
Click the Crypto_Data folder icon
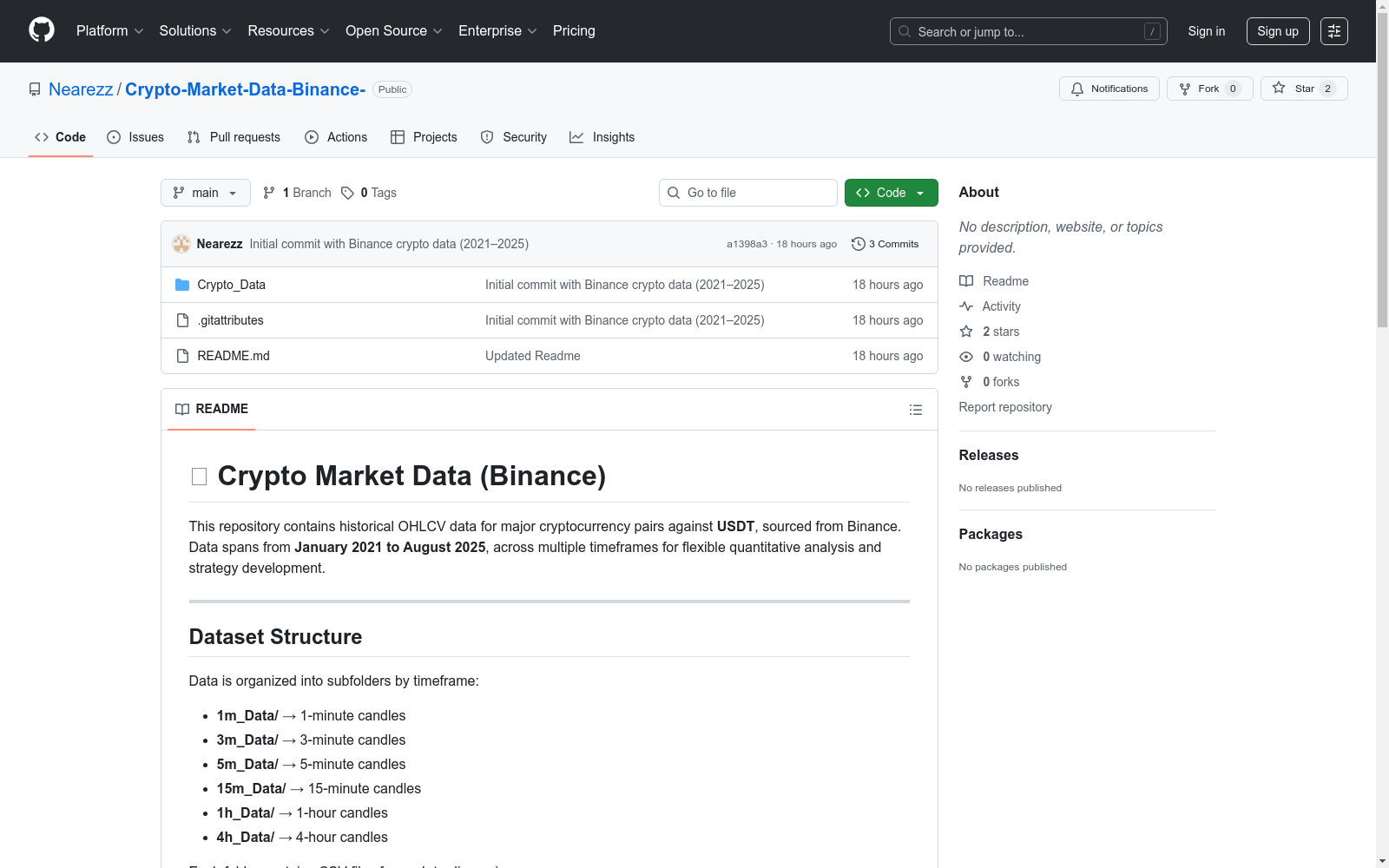click(182, 285)
